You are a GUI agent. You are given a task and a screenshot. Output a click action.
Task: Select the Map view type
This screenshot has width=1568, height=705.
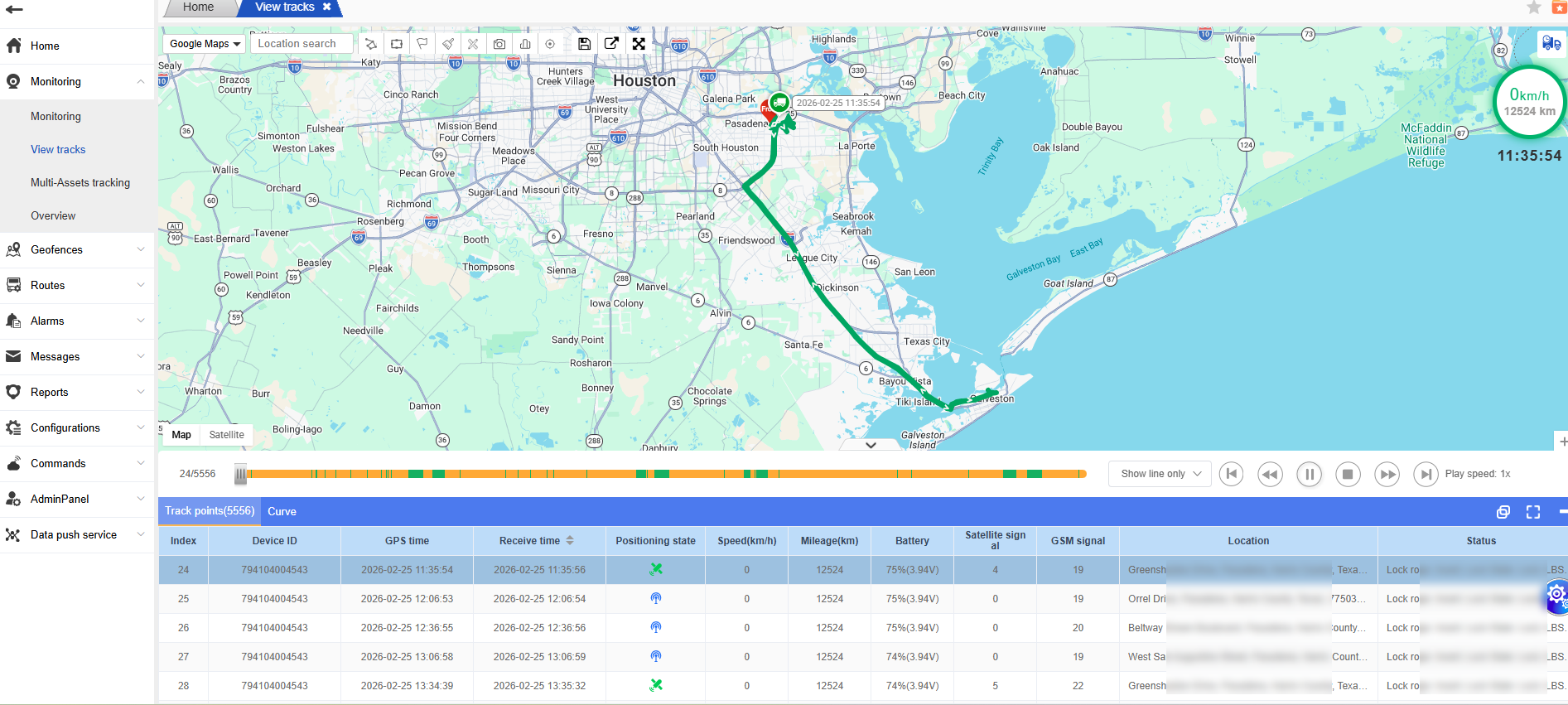(x=181, y=435)
